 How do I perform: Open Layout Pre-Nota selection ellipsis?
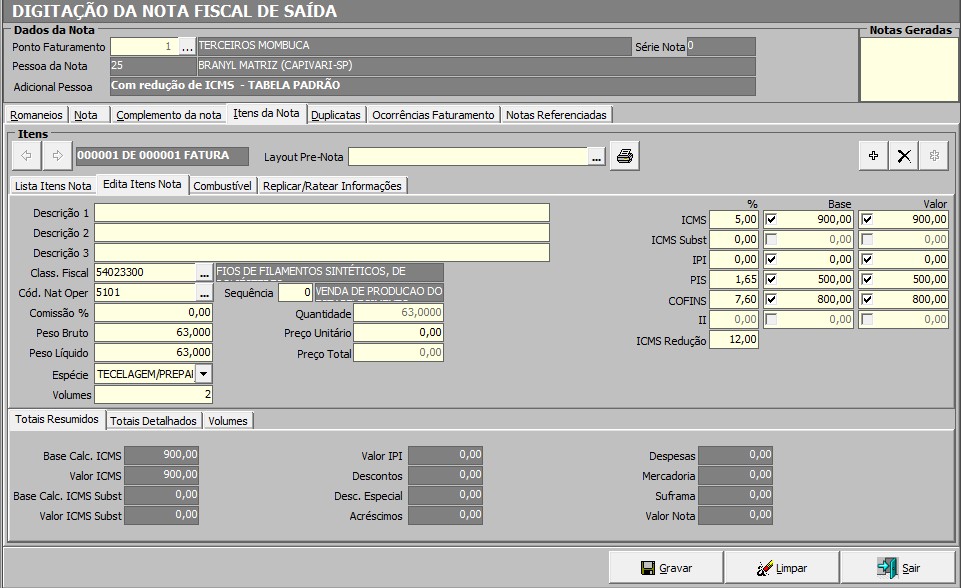click(x=597, y=157)
